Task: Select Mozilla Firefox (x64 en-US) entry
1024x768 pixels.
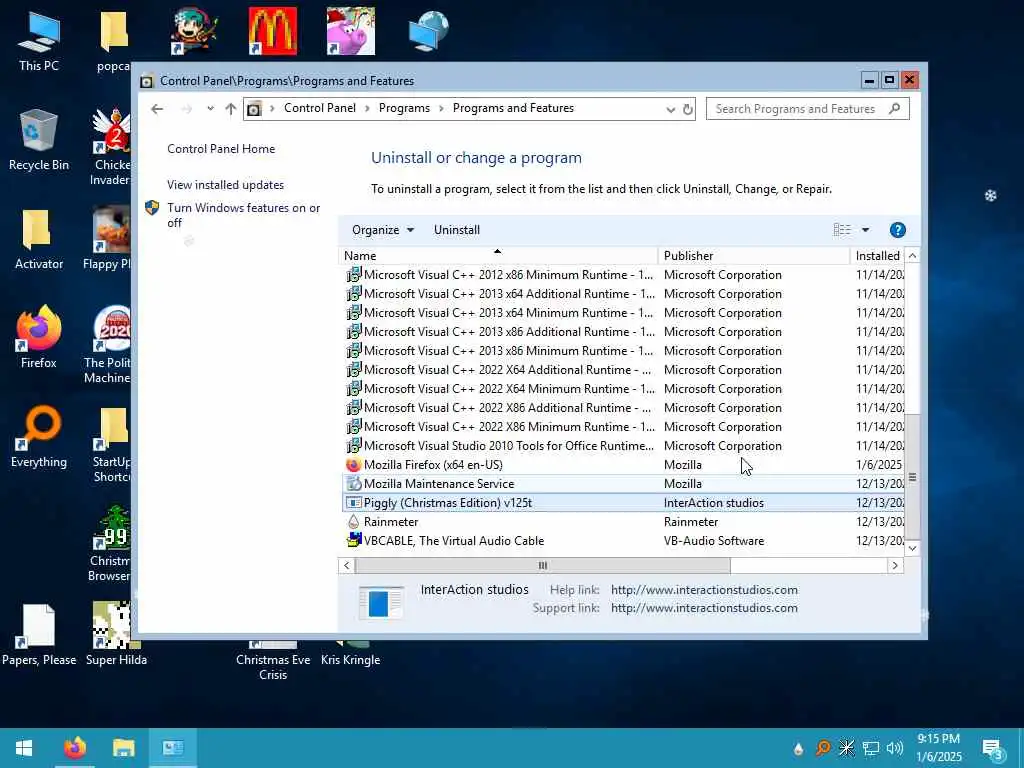Action: [x=624, y=465]
